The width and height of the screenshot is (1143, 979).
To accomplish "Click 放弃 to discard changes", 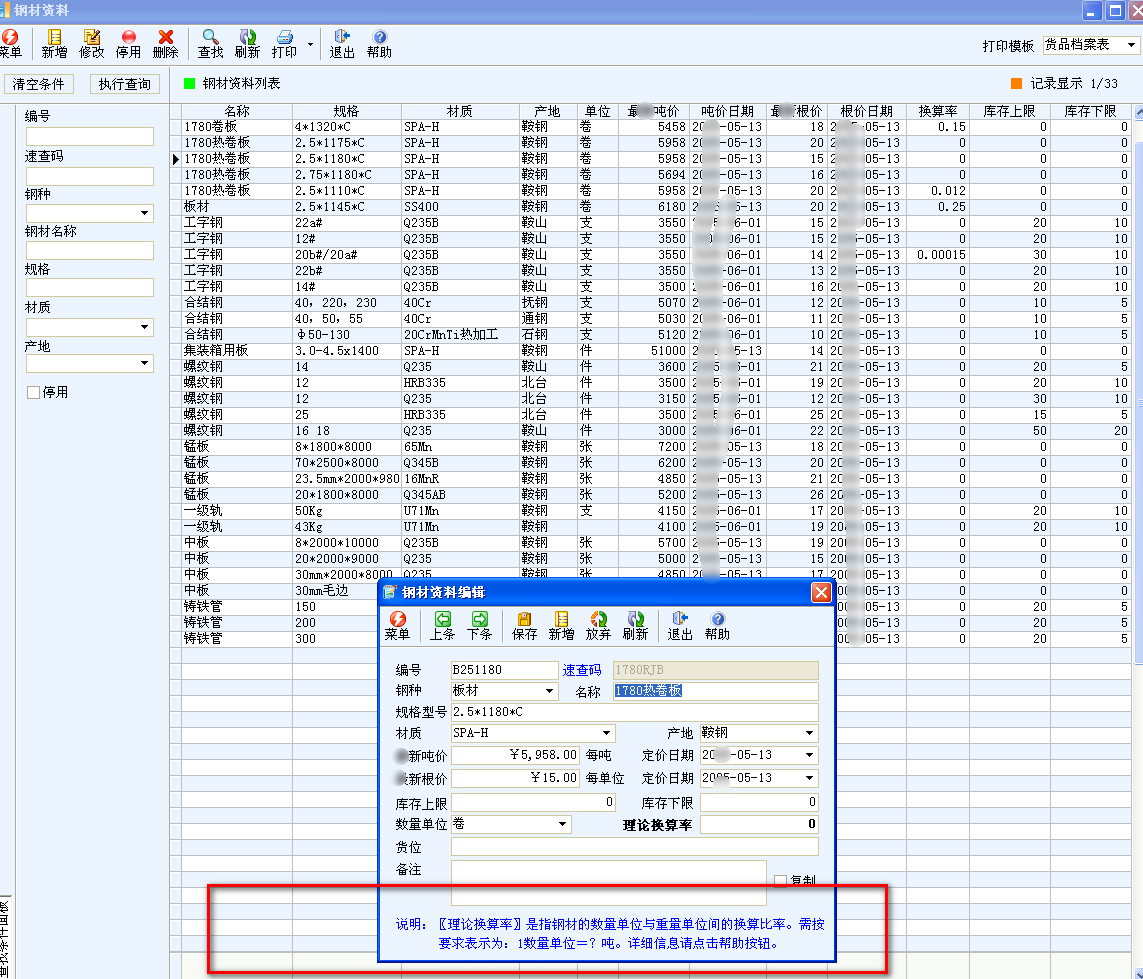I will (598, 626).
